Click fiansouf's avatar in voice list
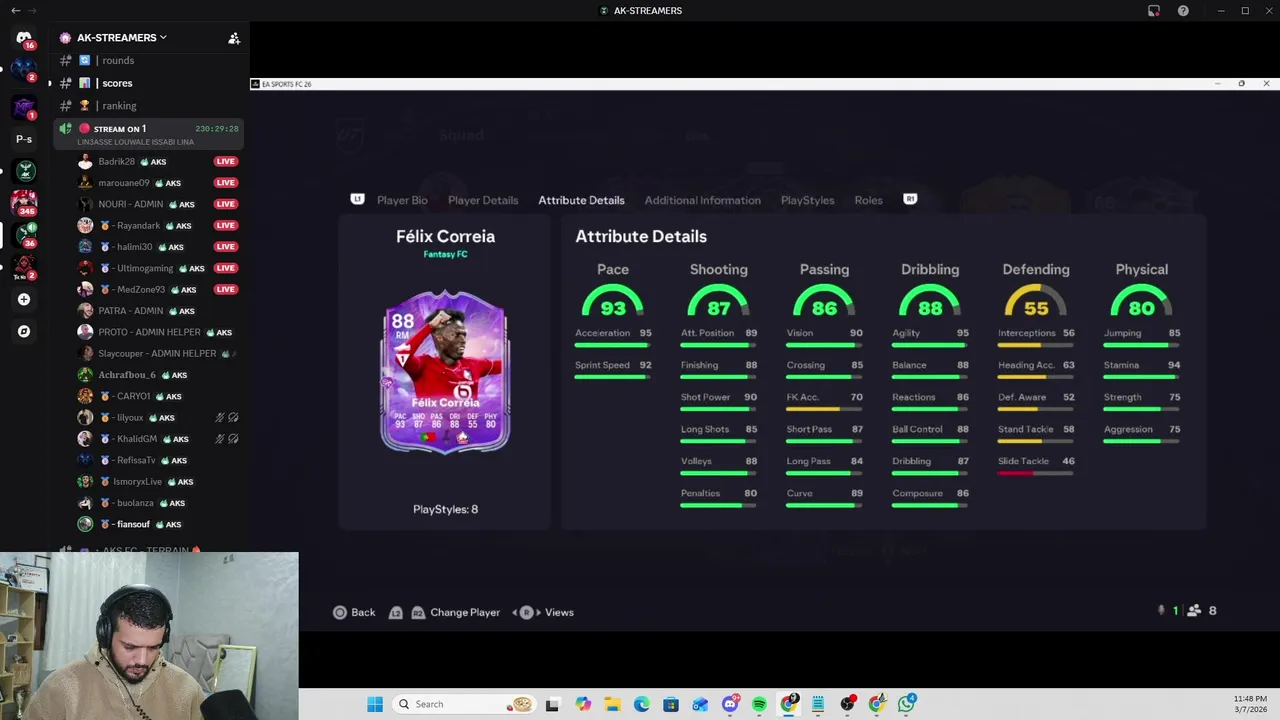 85,524
